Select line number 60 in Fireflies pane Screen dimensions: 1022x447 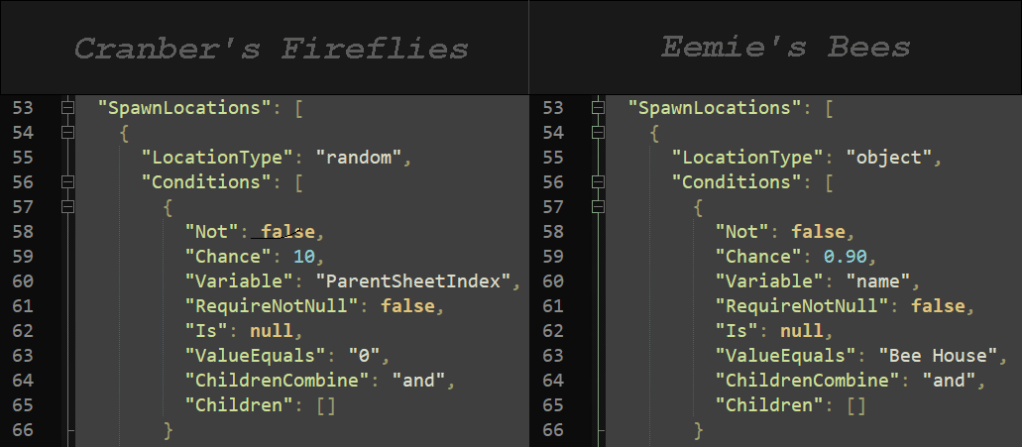click(22, 281)
